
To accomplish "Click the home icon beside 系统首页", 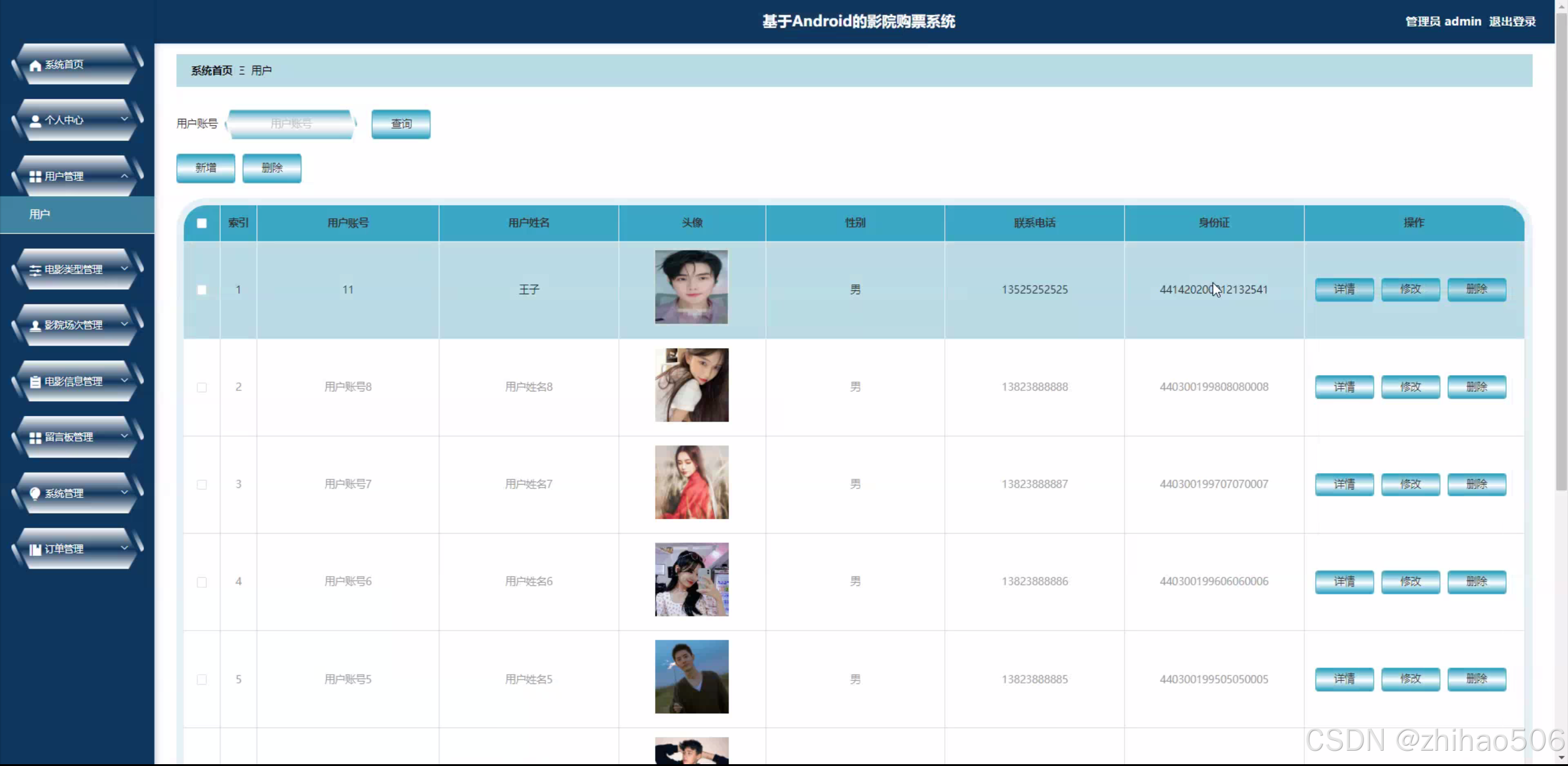I will tap(36, 66).
